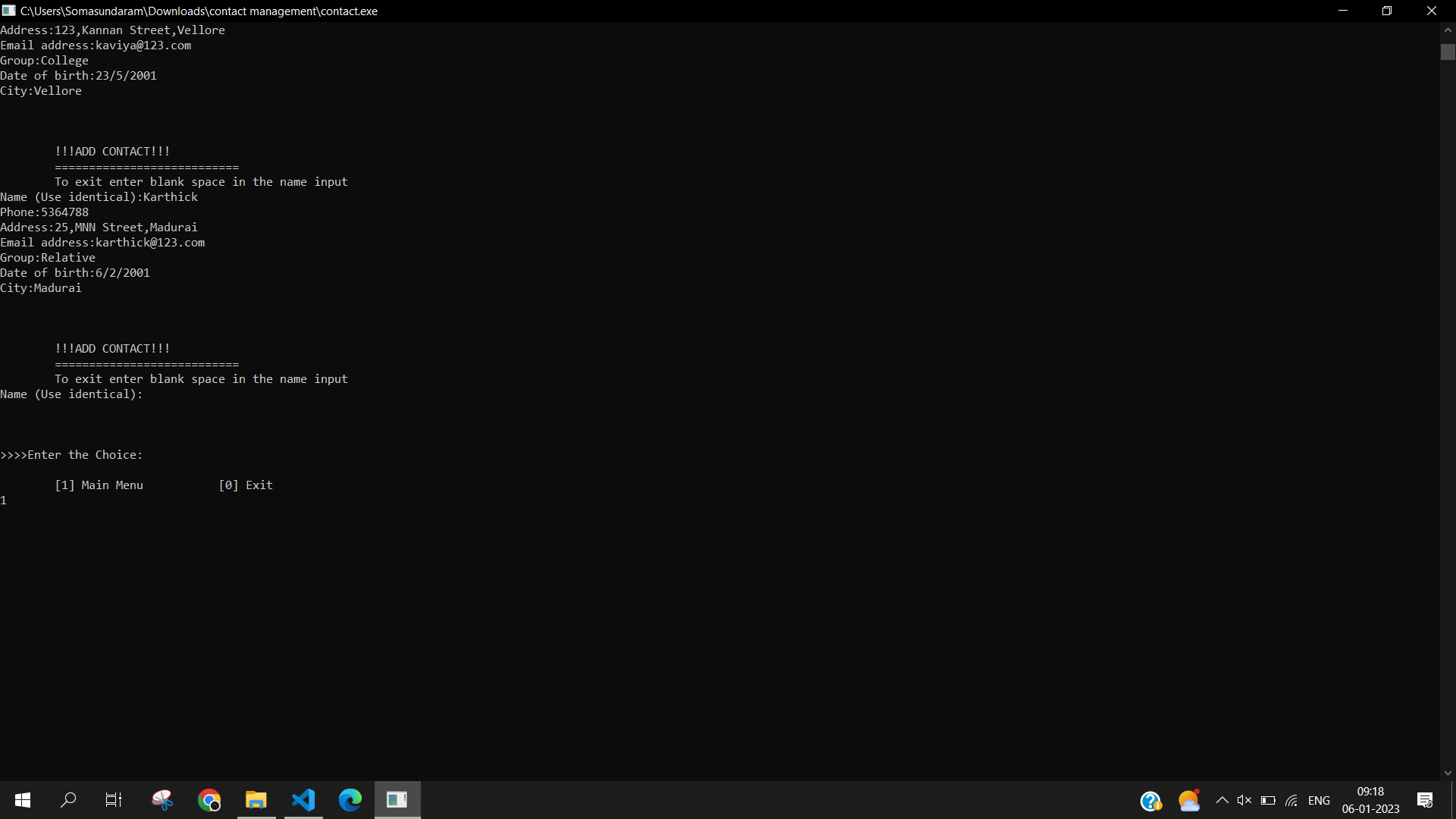Viewport: 1456px width, 819px height.
Task: Open the Windows Start menu
Action: pyautogui.click(x=23, y=800)
